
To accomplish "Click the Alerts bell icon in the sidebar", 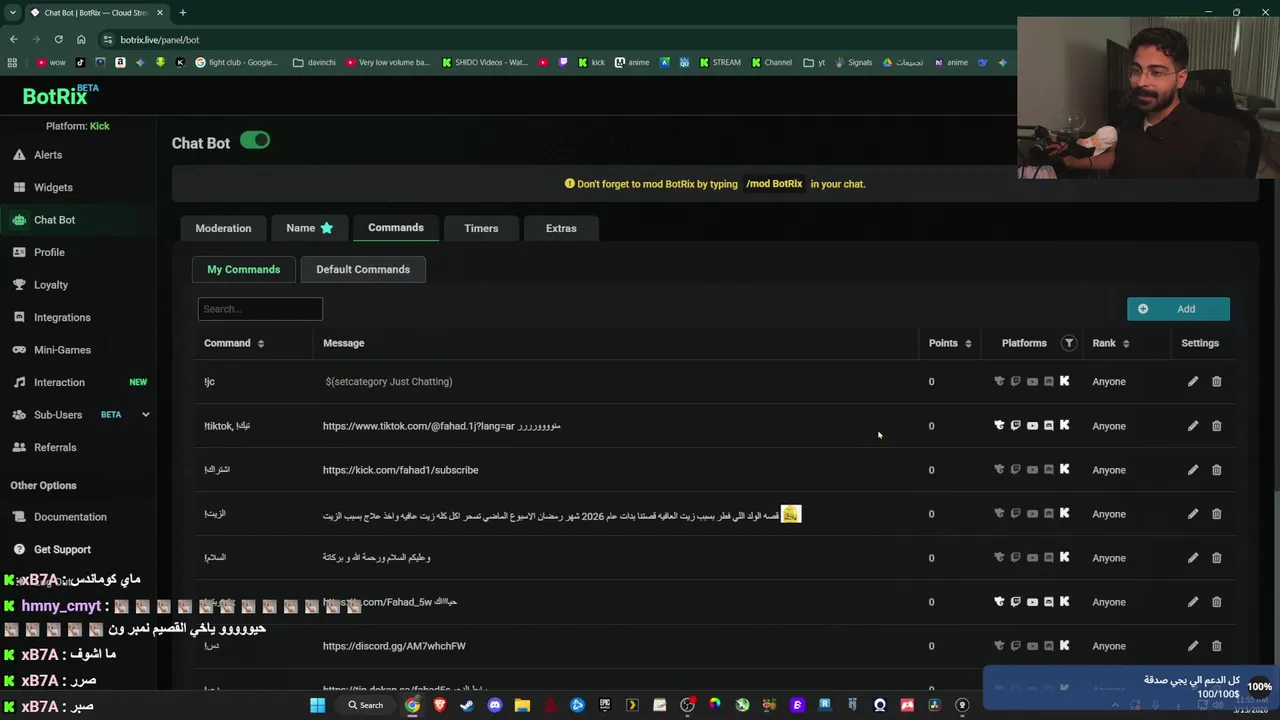I will click(x=19, y=155).
